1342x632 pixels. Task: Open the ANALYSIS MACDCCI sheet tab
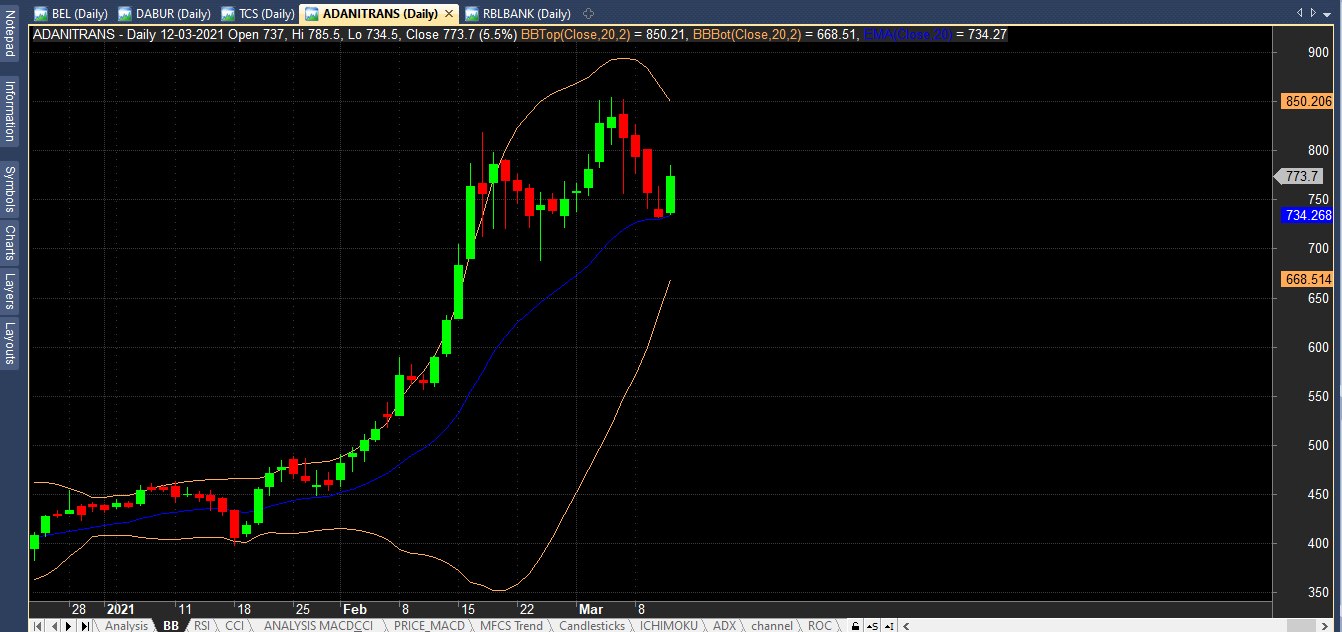coord(318,626)
